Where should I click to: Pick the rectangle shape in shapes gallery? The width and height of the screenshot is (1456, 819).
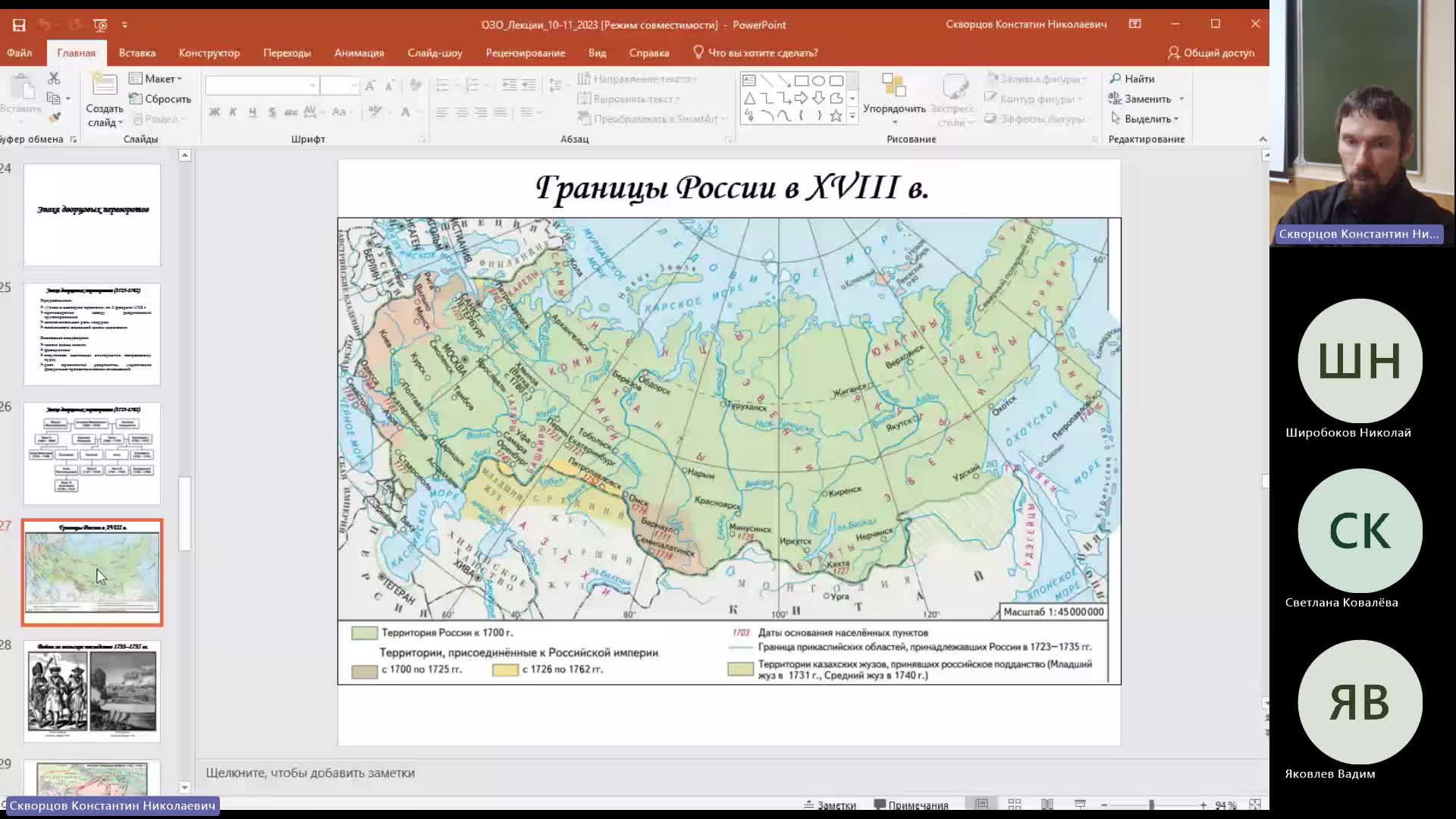click(x=801, y=80)
